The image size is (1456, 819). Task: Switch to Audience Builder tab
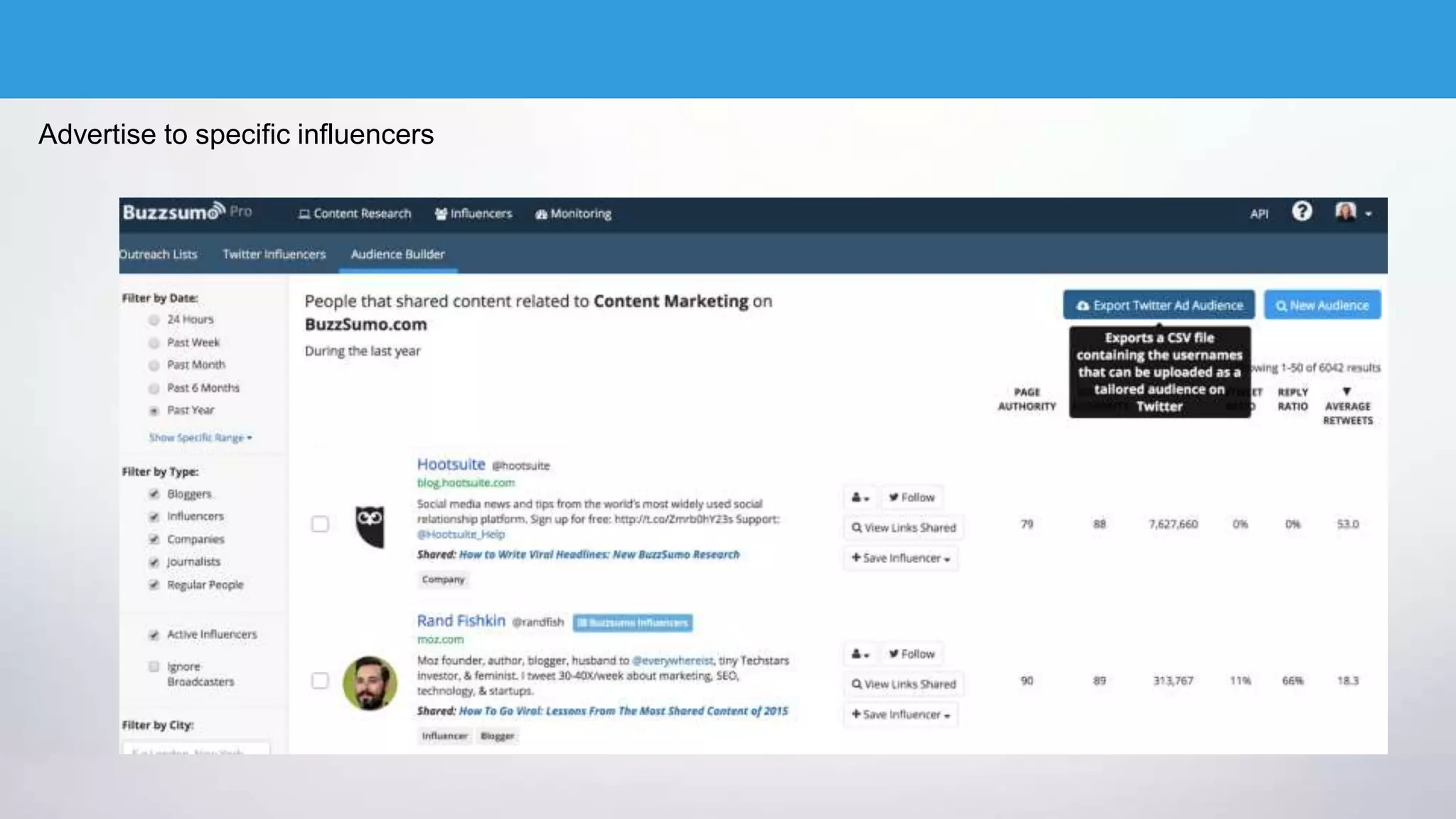(x=397, y=254)
